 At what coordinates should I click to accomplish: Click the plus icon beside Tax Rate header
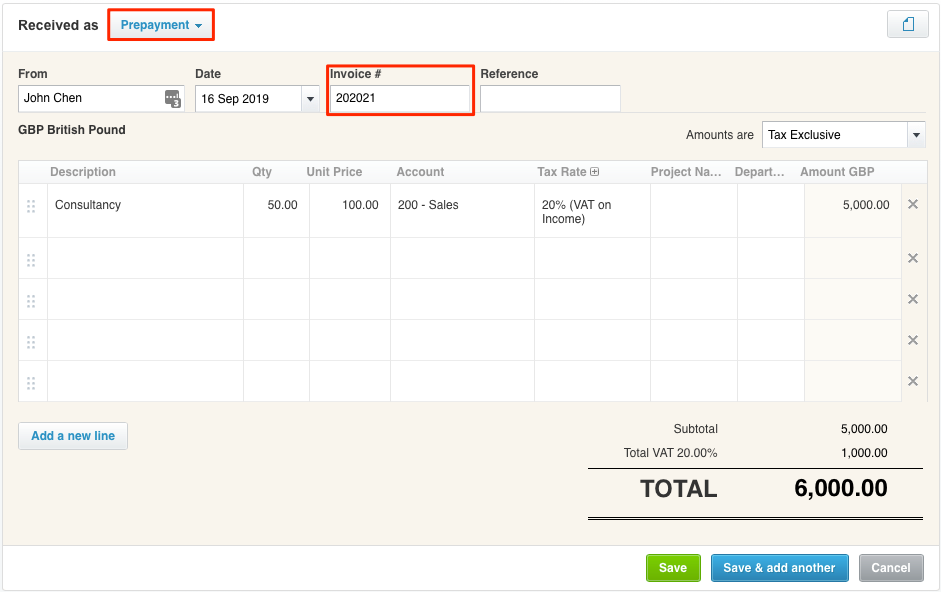click(x=595, y=172)
